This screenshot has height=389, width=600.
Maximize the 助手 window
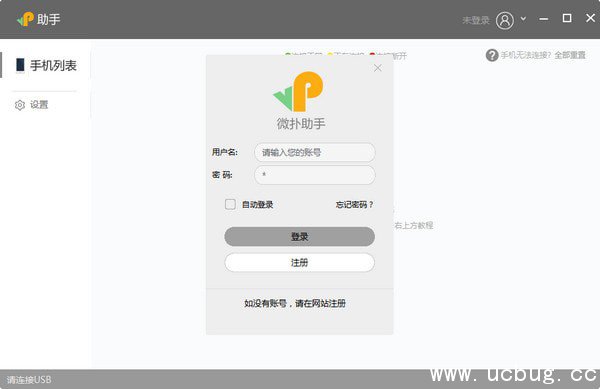[x=567, y=18]
